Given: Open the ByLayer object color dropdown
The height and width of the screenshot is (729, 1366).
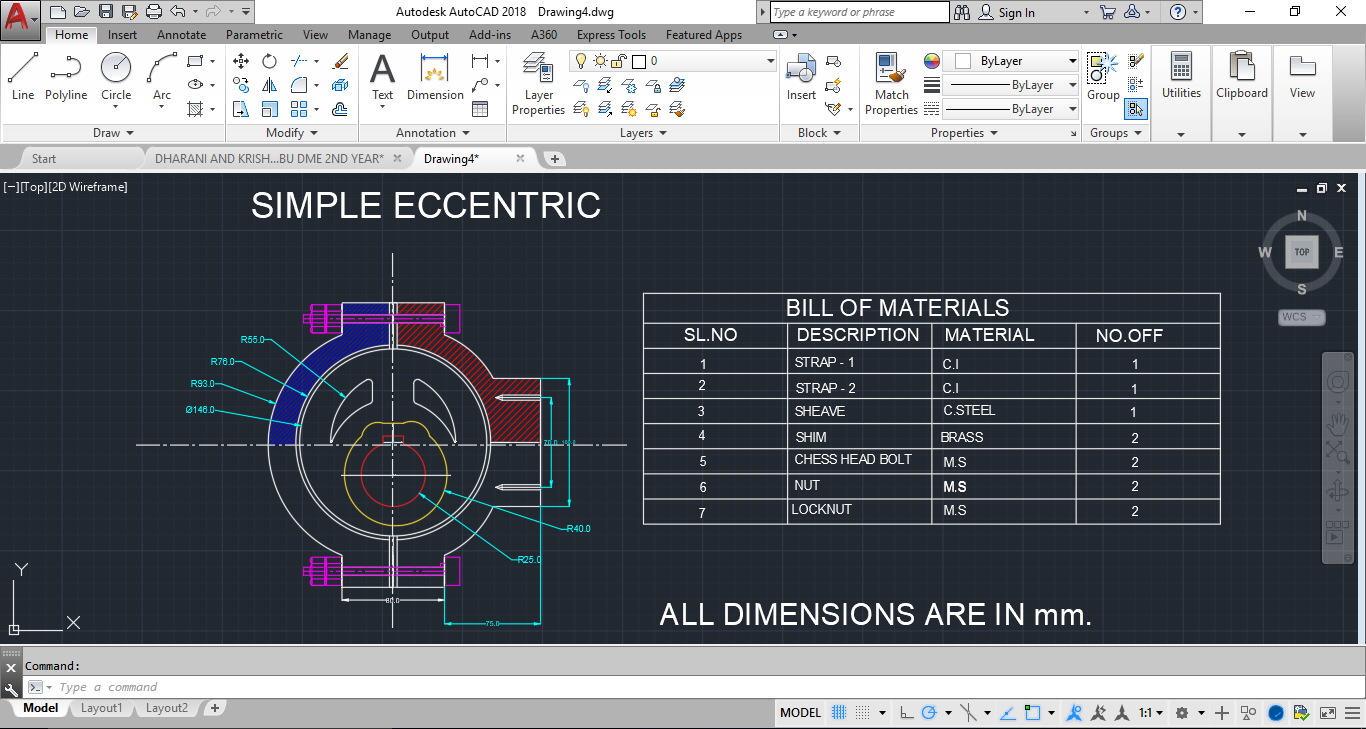Looking at the screenshot, I should pyautogui.click(x=1072, y=61).
